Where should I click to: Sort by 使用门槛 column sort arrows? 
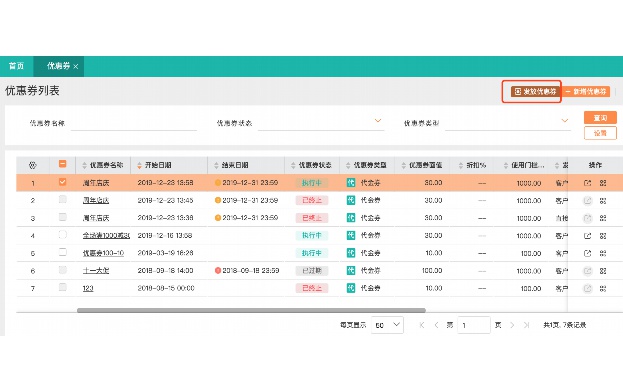click(x=506, y=165)
